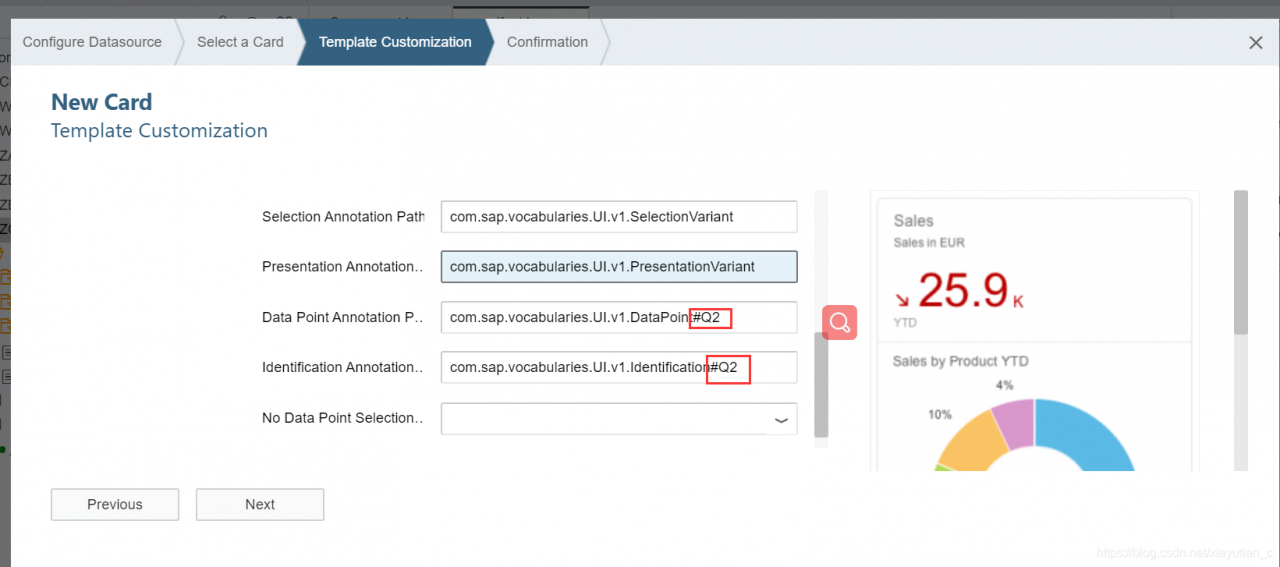Expand the No Data Point Selection dropdown
This screenshot has width=1280, height=567.
[x=781, y=420]
